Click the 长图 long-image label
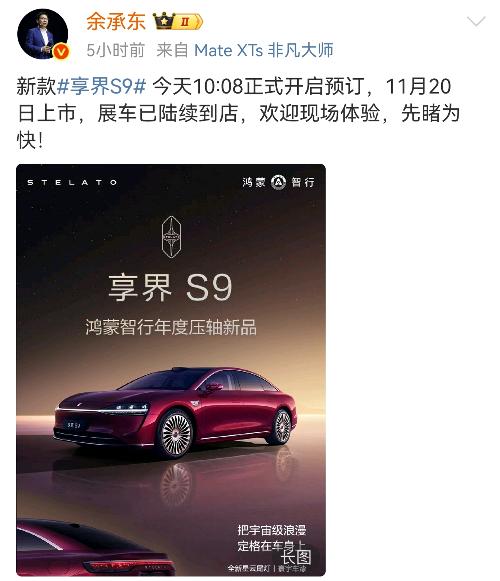Screen dimensions: 500x581 coord(296,557)
